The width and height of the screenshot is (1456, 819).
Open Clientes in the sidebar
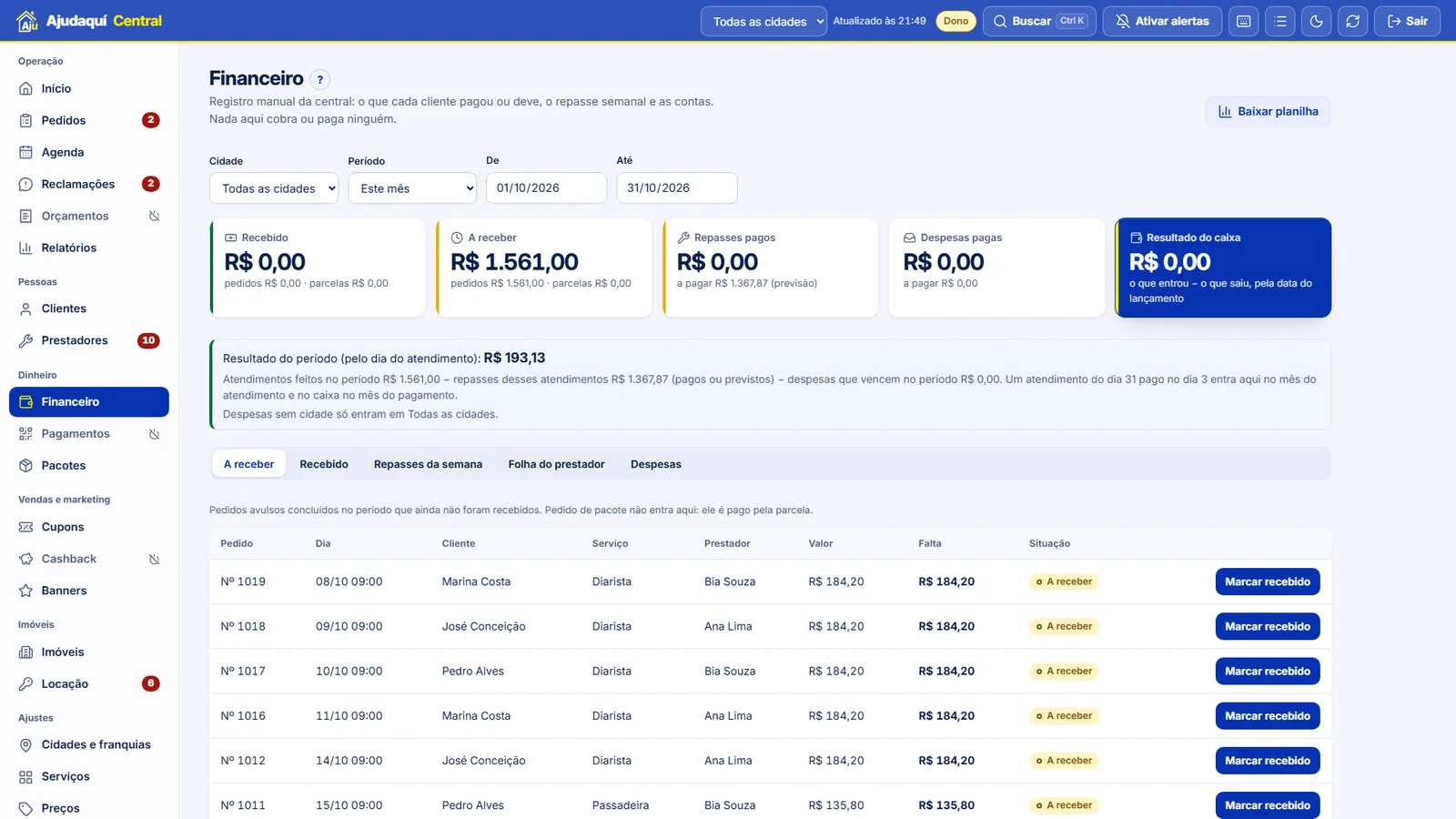click(89, 308)
